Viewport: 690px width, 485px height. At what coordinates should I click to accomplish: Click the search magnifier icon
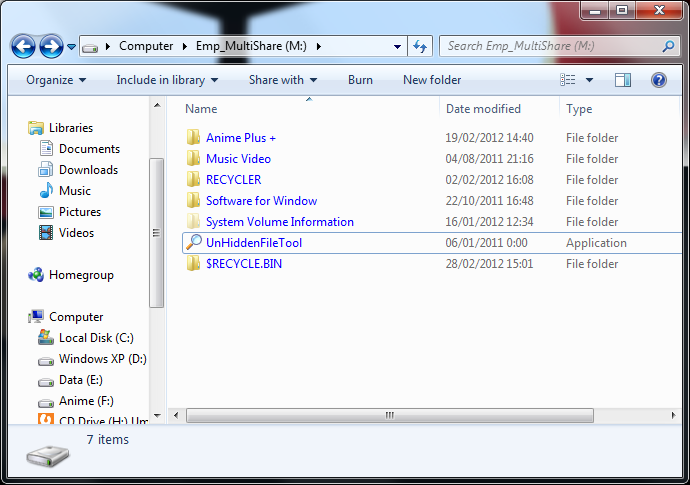[x=668, y=46]
